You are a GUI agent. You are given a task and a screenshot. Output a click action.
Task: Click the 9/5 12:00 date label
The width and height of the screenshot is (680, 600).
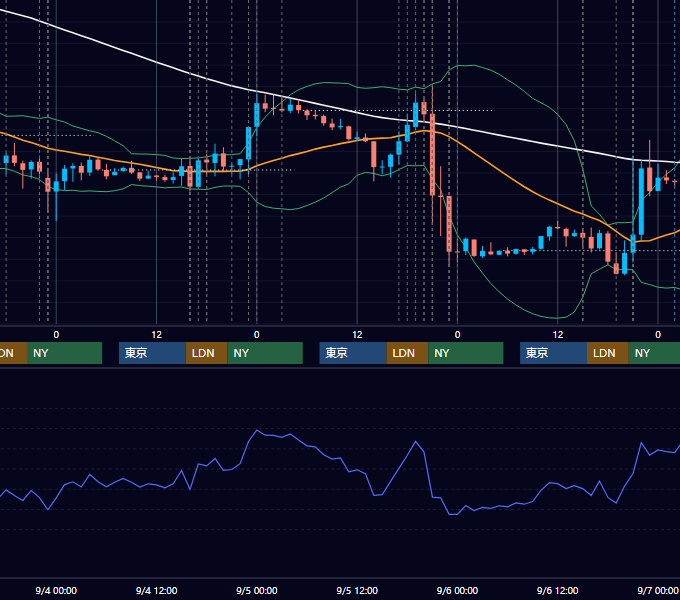(357, 590)
